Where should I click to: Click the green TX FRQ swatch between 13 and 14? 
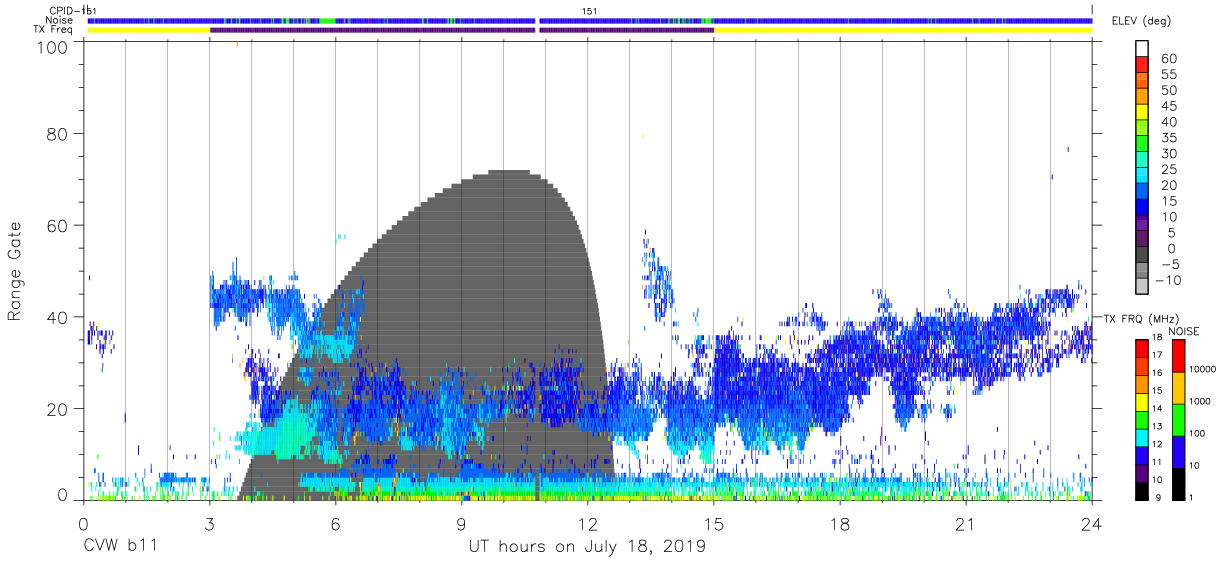pos(1142,419)
